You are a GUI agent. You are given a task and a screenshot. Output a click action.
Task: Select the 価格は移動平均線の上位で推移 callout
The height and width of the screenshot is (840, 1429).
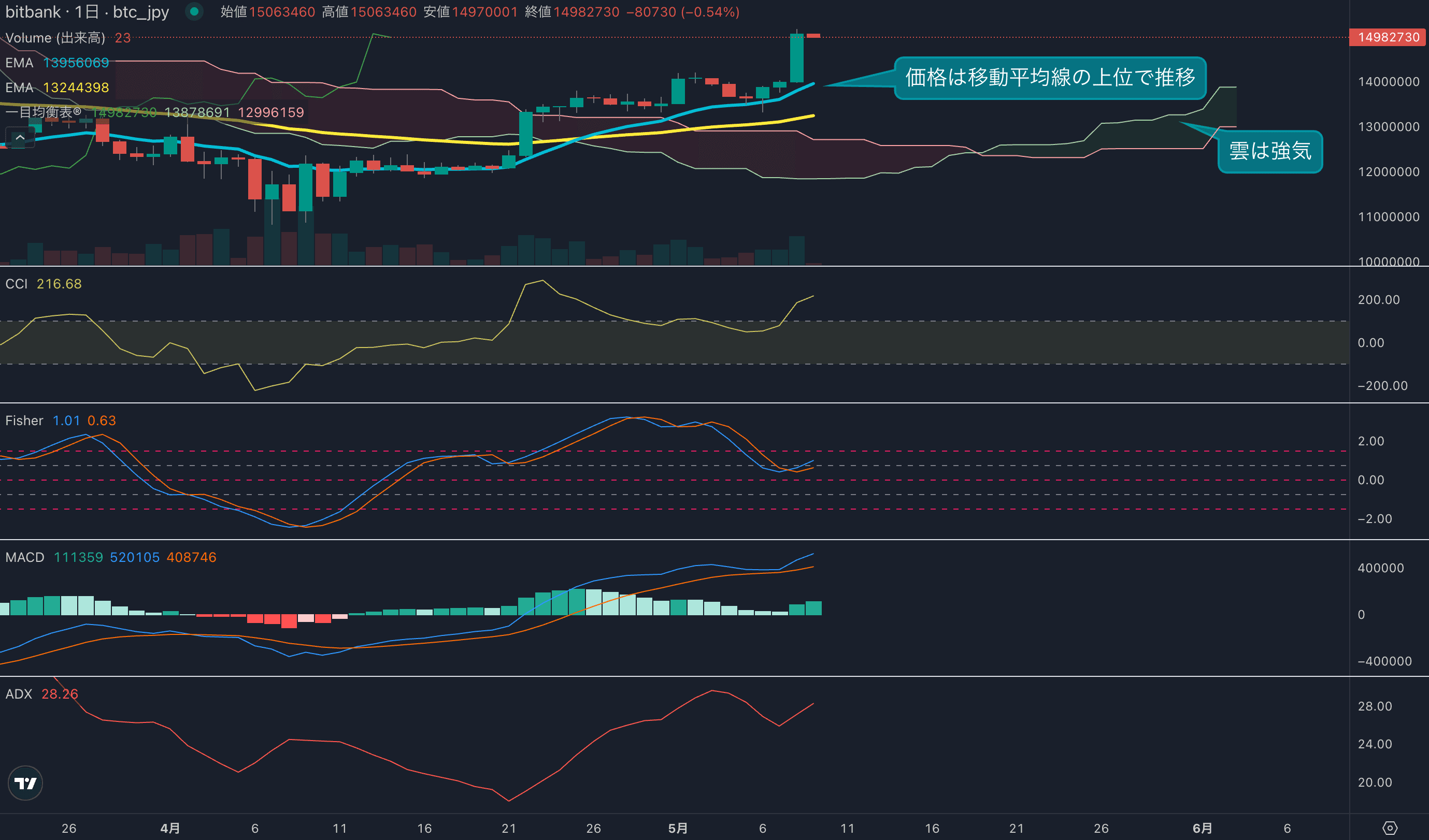(1050, 78)
